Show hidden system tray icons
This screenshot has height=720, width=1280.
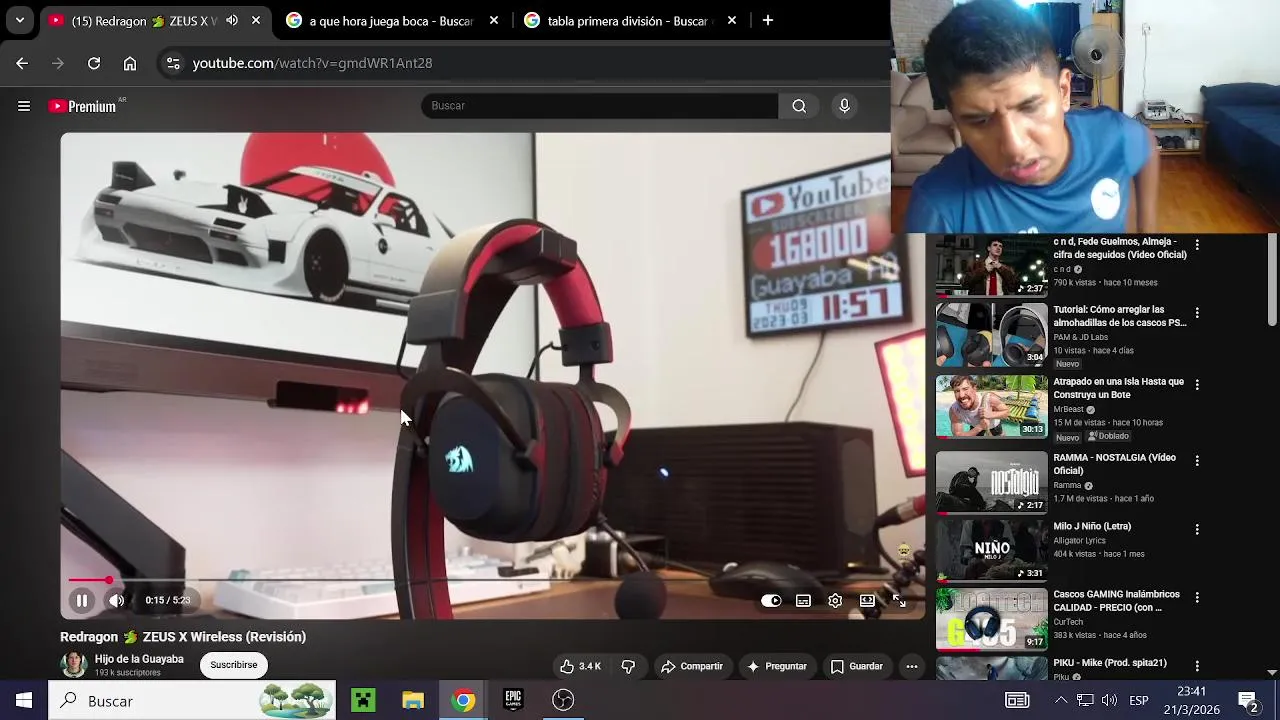1061,701
